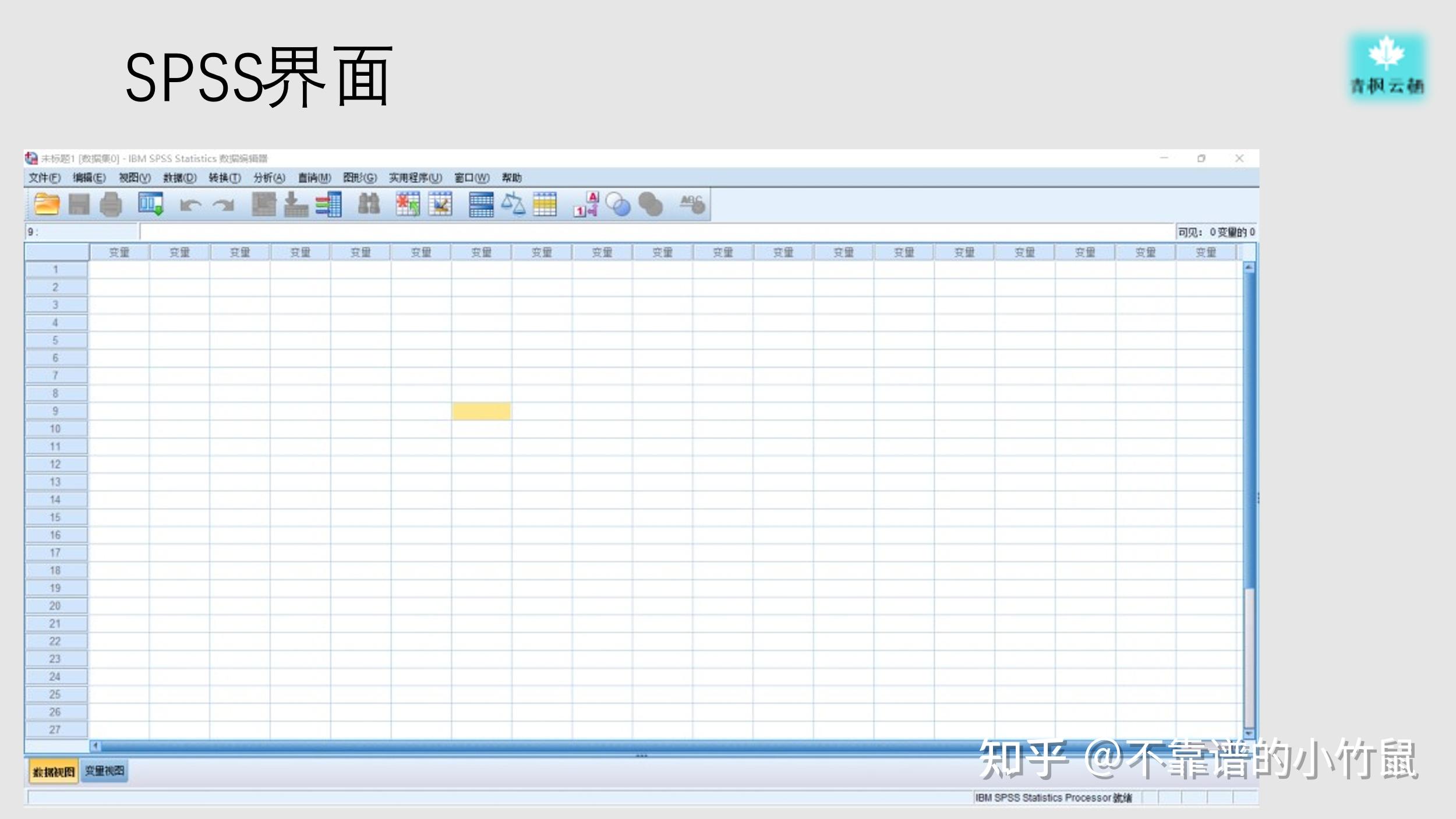1456x819 pixels.
Task: Click the Use Variable Sets circles icon
Action: 617,205
